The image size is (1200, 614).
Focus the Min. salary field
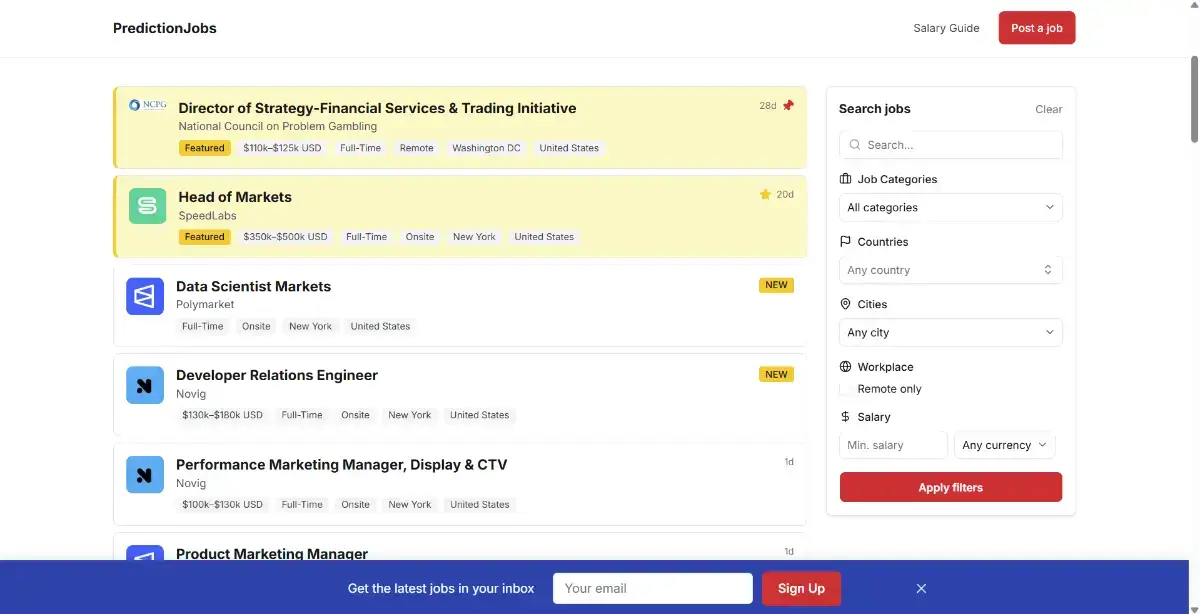893,445
